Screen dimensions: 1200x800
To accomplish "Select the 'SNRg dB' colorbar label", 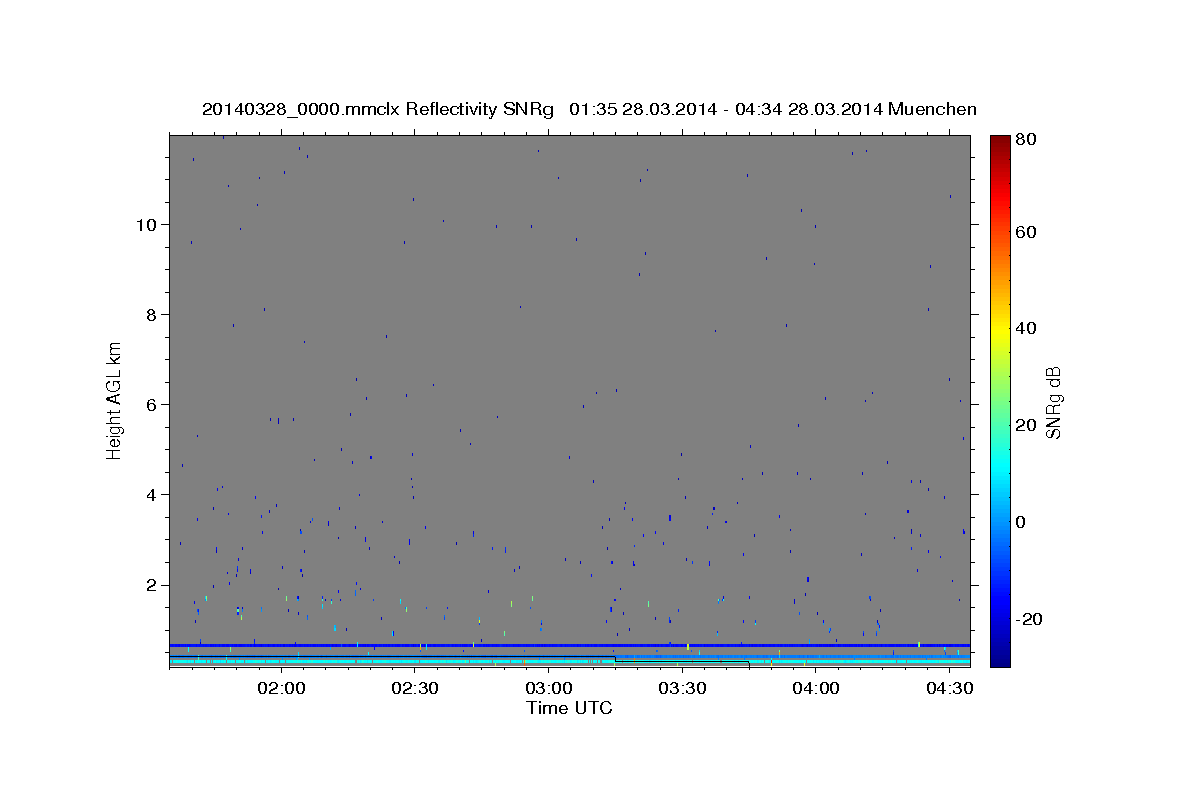I will [x=1054, y=402].
